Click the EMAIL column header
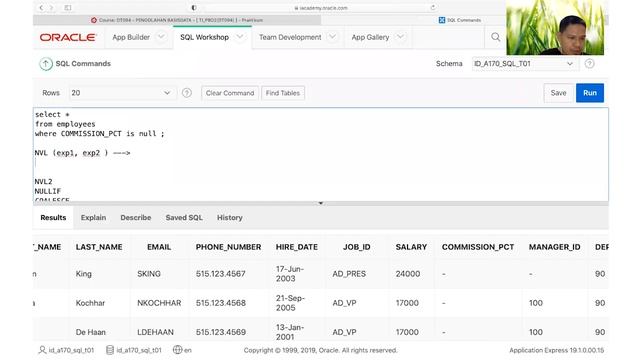The width and height of the screenshot is (640, 360). (159, 247)
